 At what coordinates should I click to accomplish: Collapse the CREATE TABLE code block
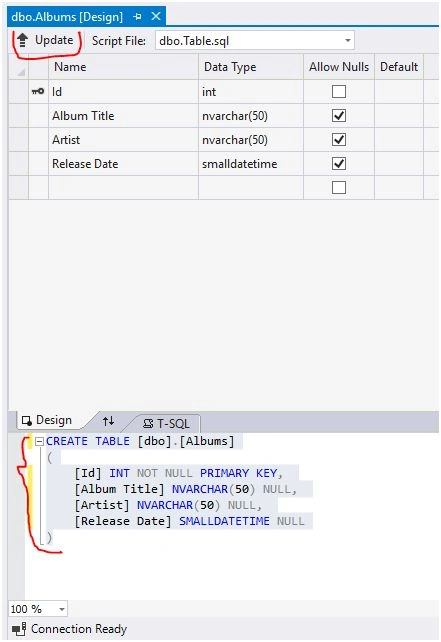39,441
